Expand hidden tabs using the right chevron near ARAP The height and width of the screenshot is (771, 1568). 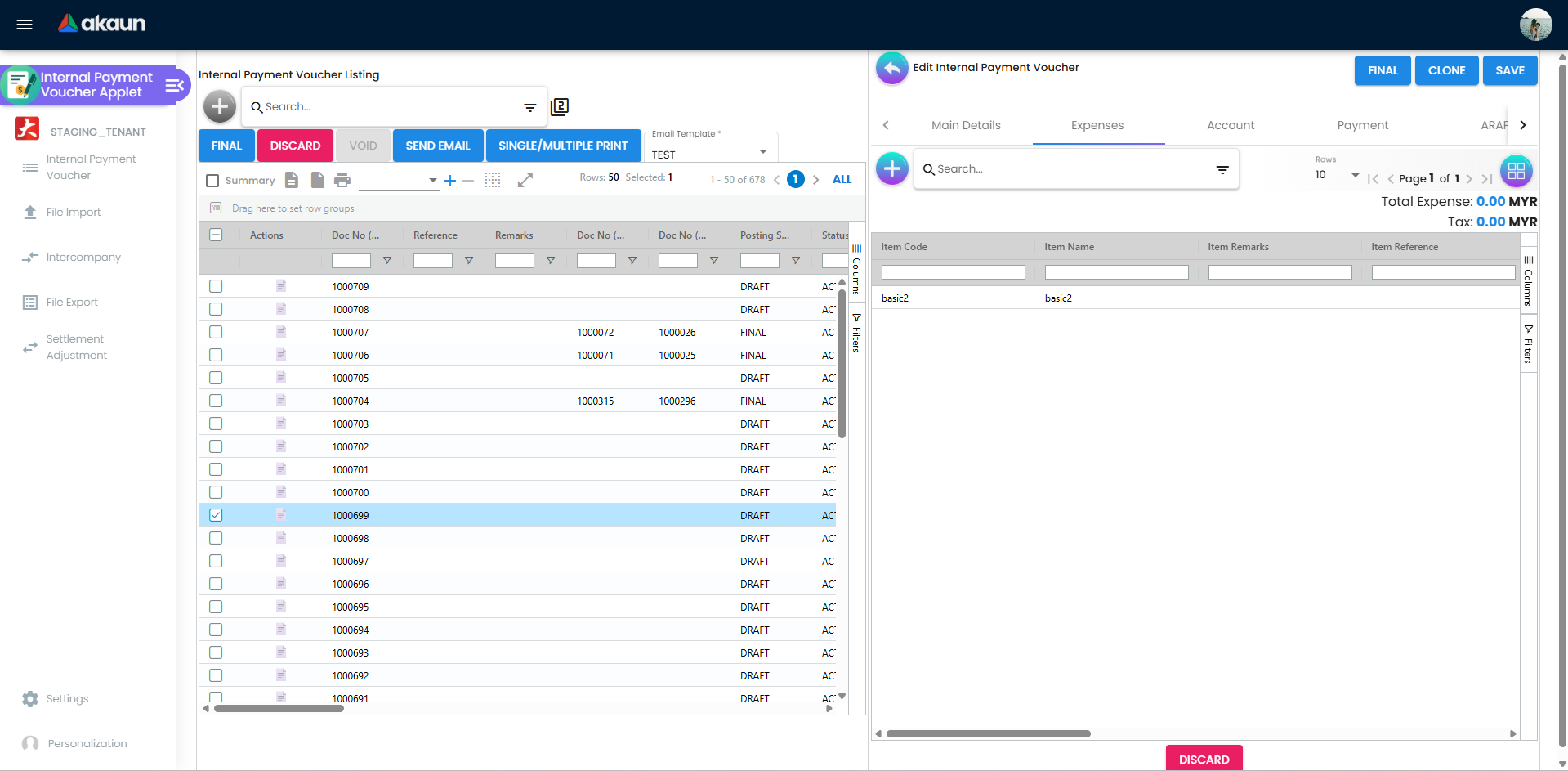coord(1523,125)
